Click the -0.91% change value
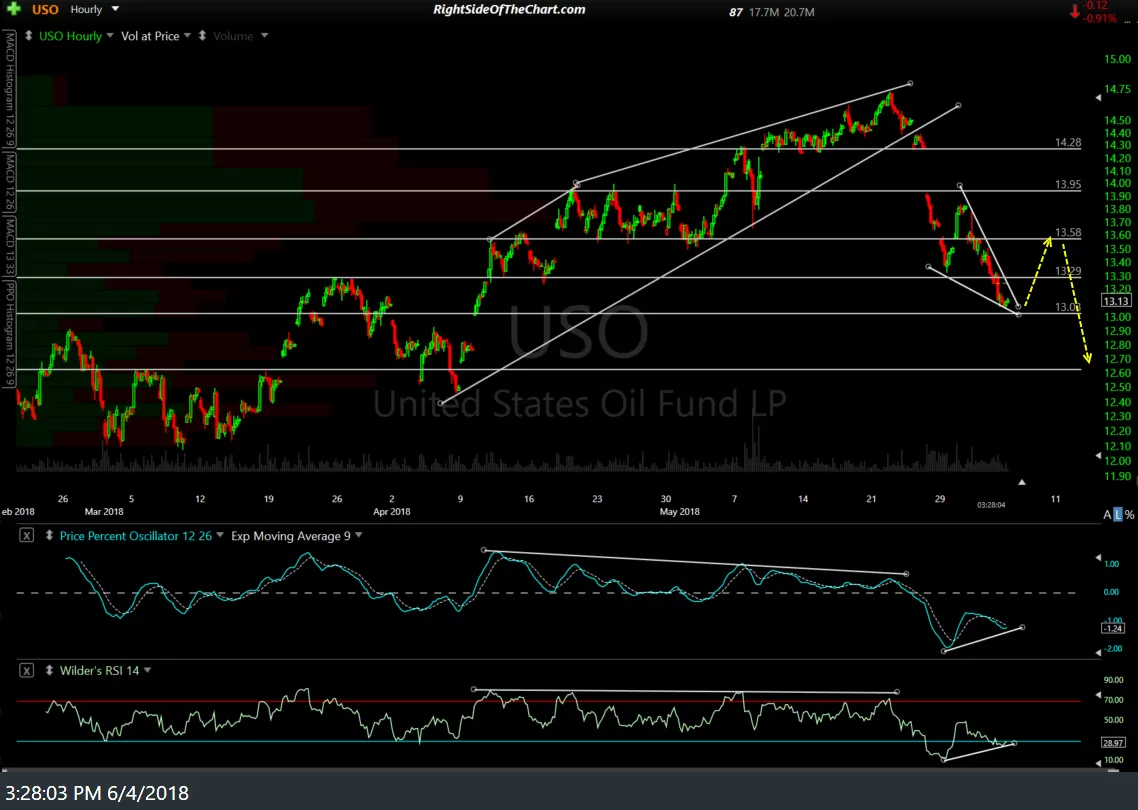Viewport: 1138px width, 810px height. coord(1099,18)
